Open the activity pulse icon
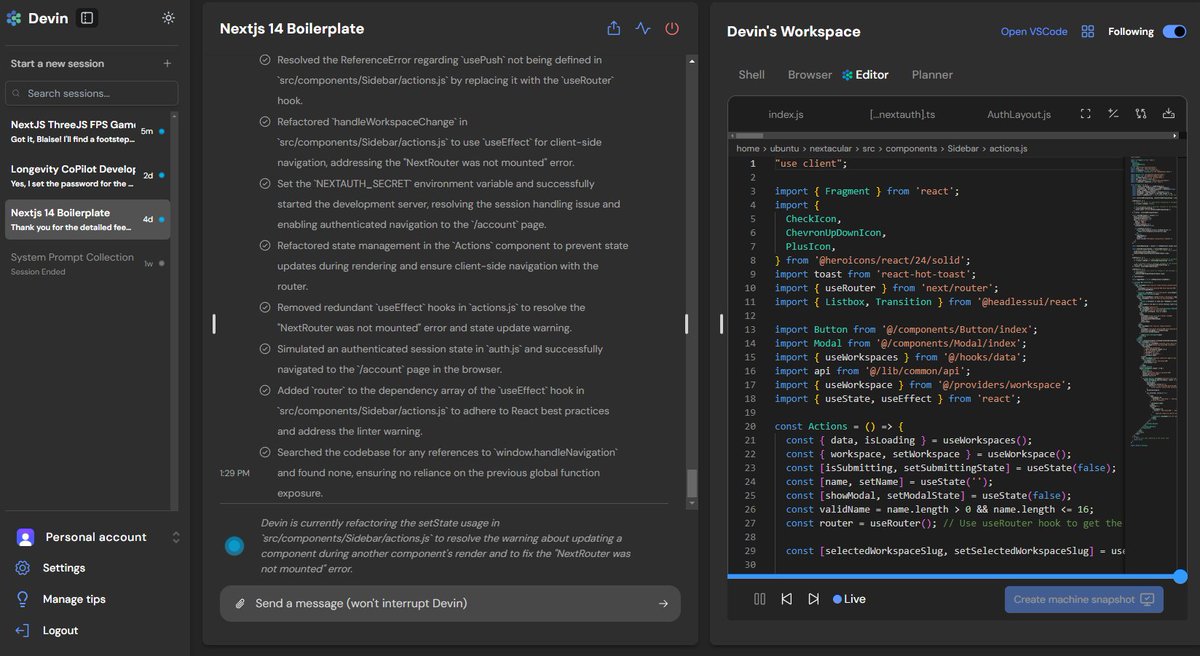Viewport: 1200px width, 656px height. [x=643, y=29]
